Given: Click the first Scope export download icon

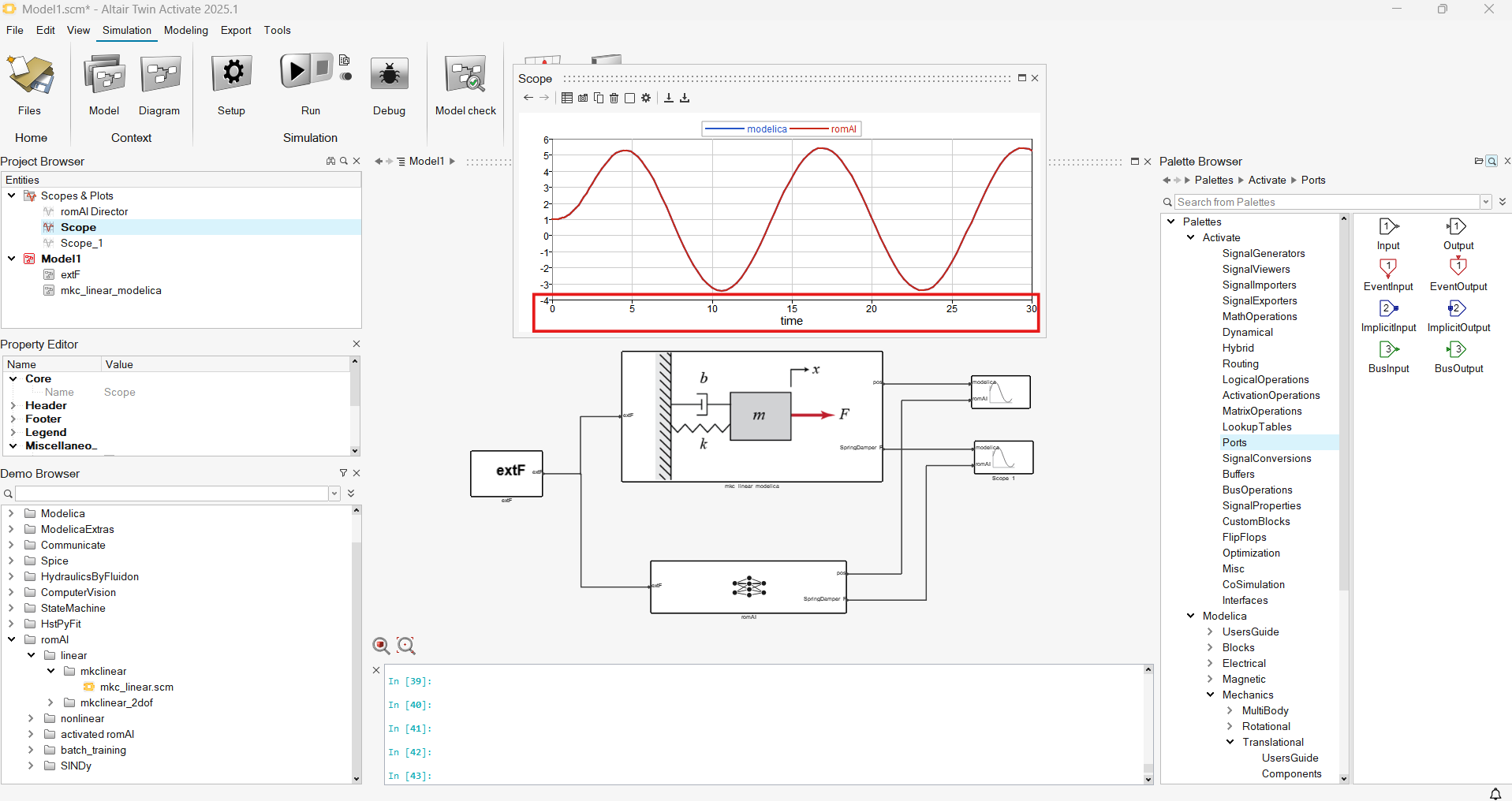Looking at the screenshot, I should pos(669,98).
